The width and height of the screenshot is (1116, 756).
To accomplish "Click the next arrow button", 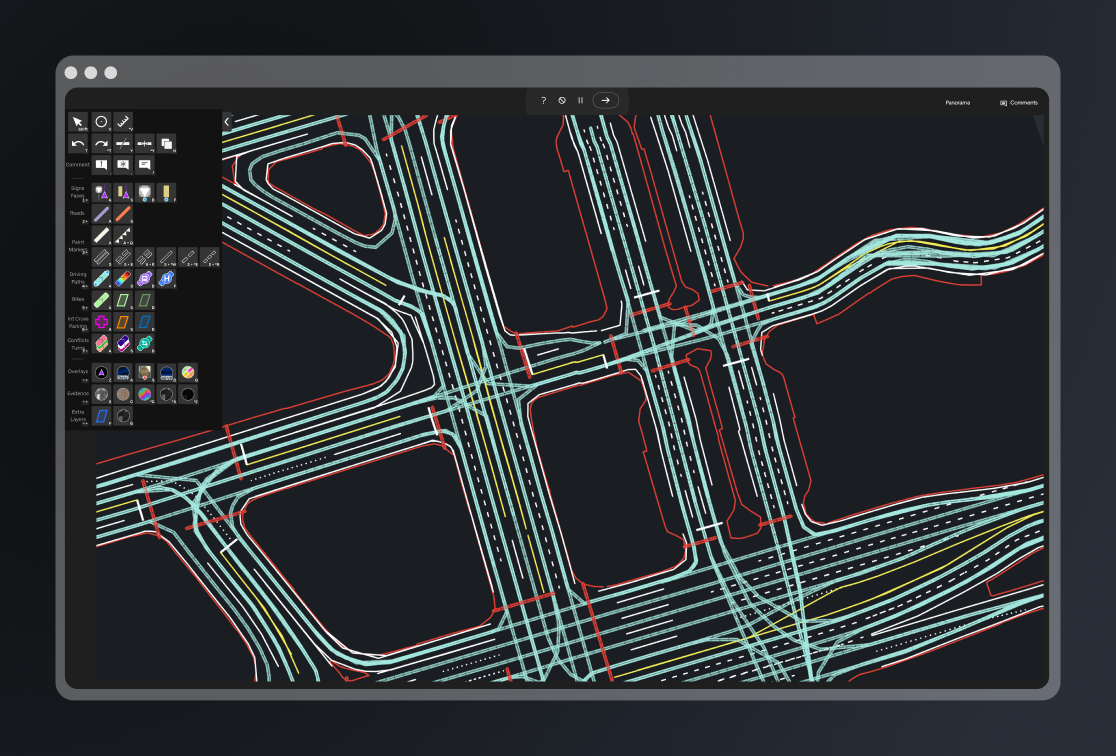I will 605,100.
